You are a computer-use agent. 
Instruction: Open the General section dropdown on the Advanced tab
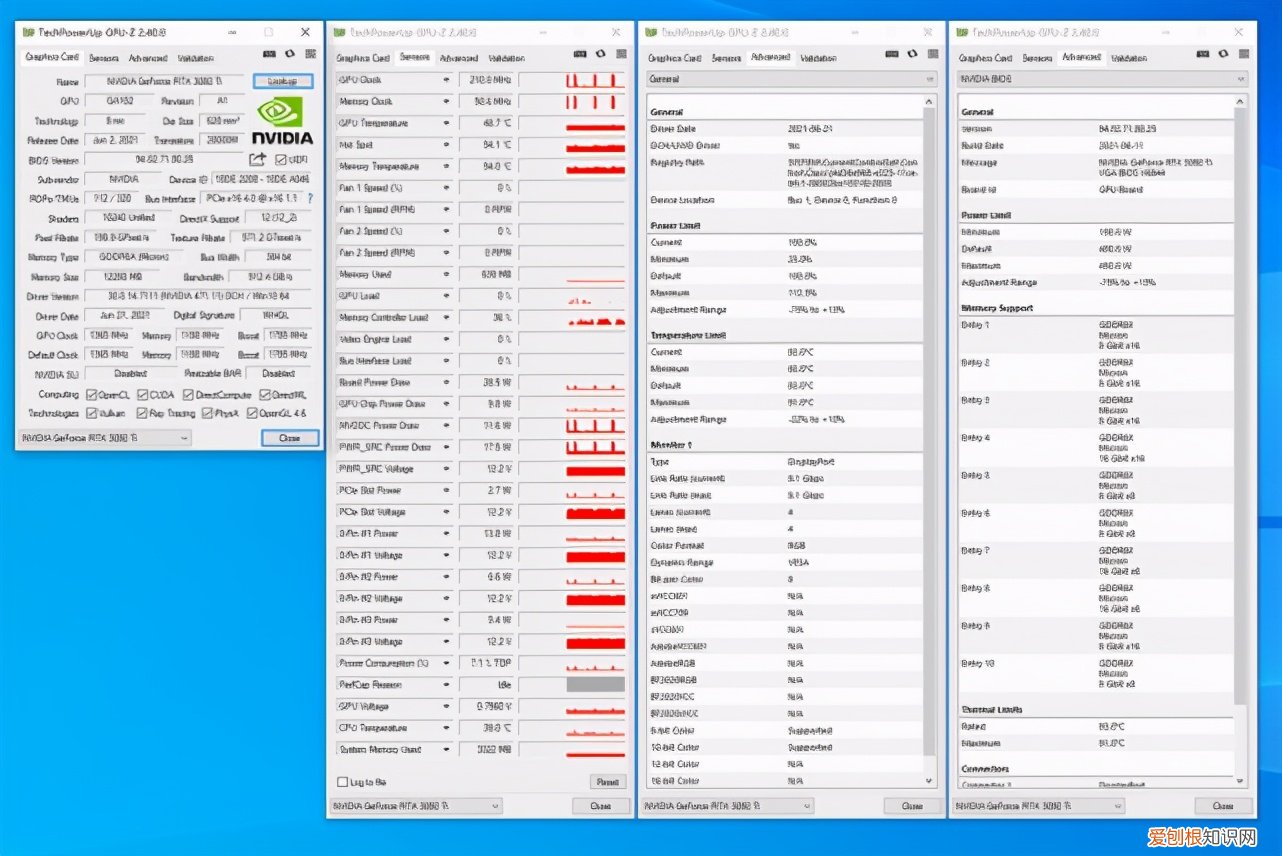[930, 79]
